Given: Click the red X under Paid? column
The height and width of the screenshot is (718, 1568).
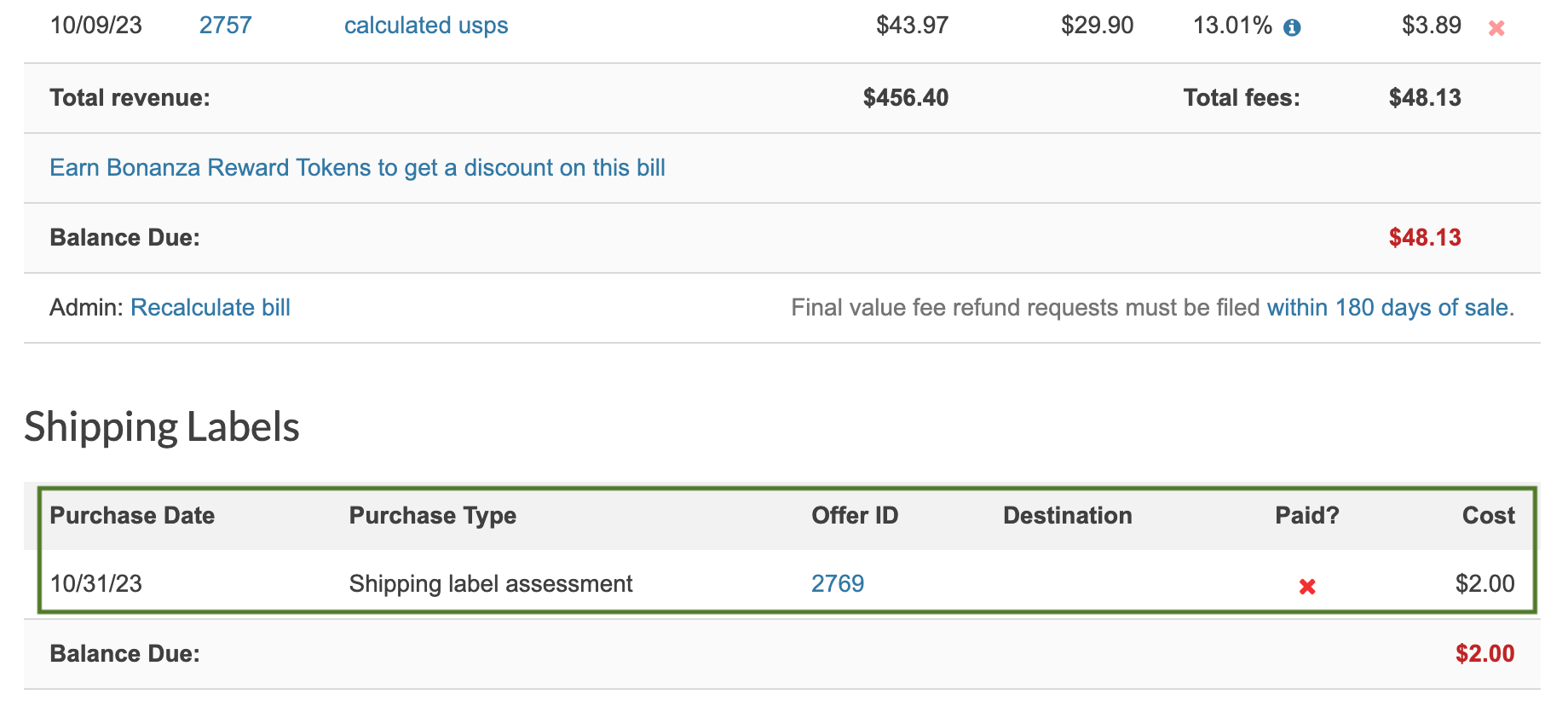Looking at the screenshot, I should pyautogui.click(x=1307, y=587).
